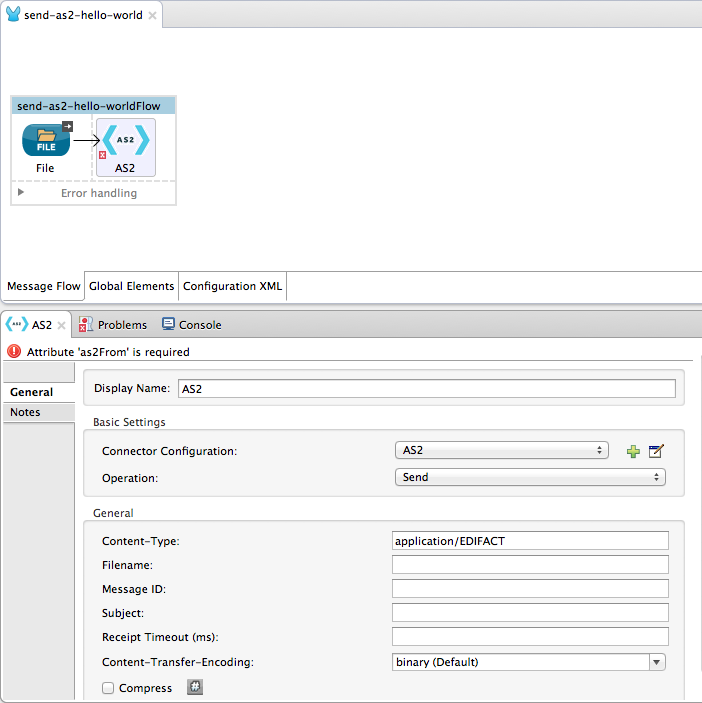702x703 pixels.
Task: Click the Display Name input field
Action: pos(426,389)
